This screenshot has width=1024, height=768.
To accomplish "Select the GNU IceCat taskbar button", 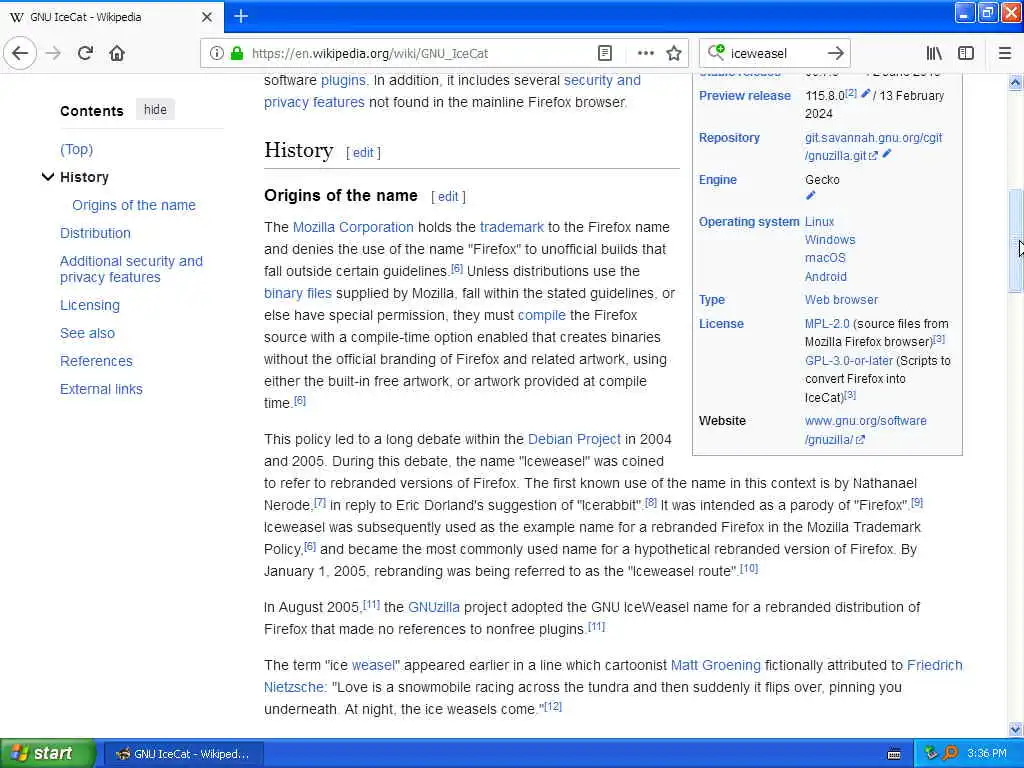I will pyautogui.click(x=184, y=754).
